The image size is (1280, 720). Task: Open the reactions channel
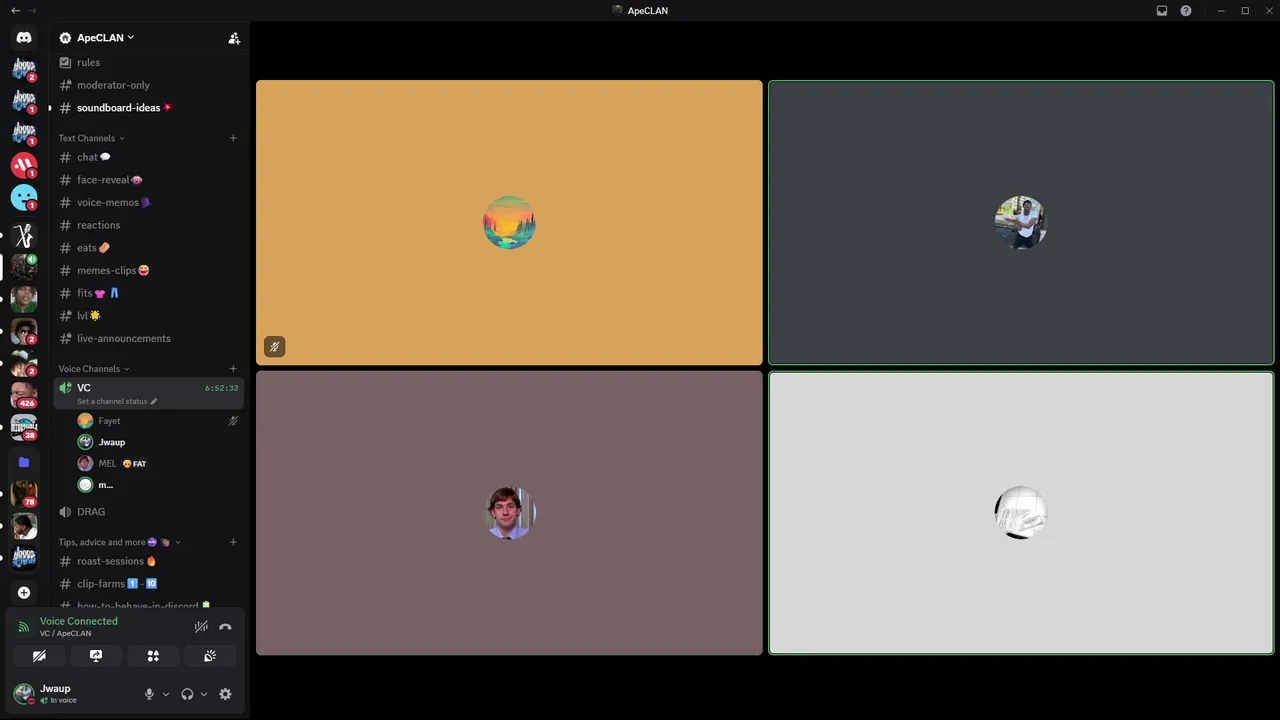click(x=148, y=225)
